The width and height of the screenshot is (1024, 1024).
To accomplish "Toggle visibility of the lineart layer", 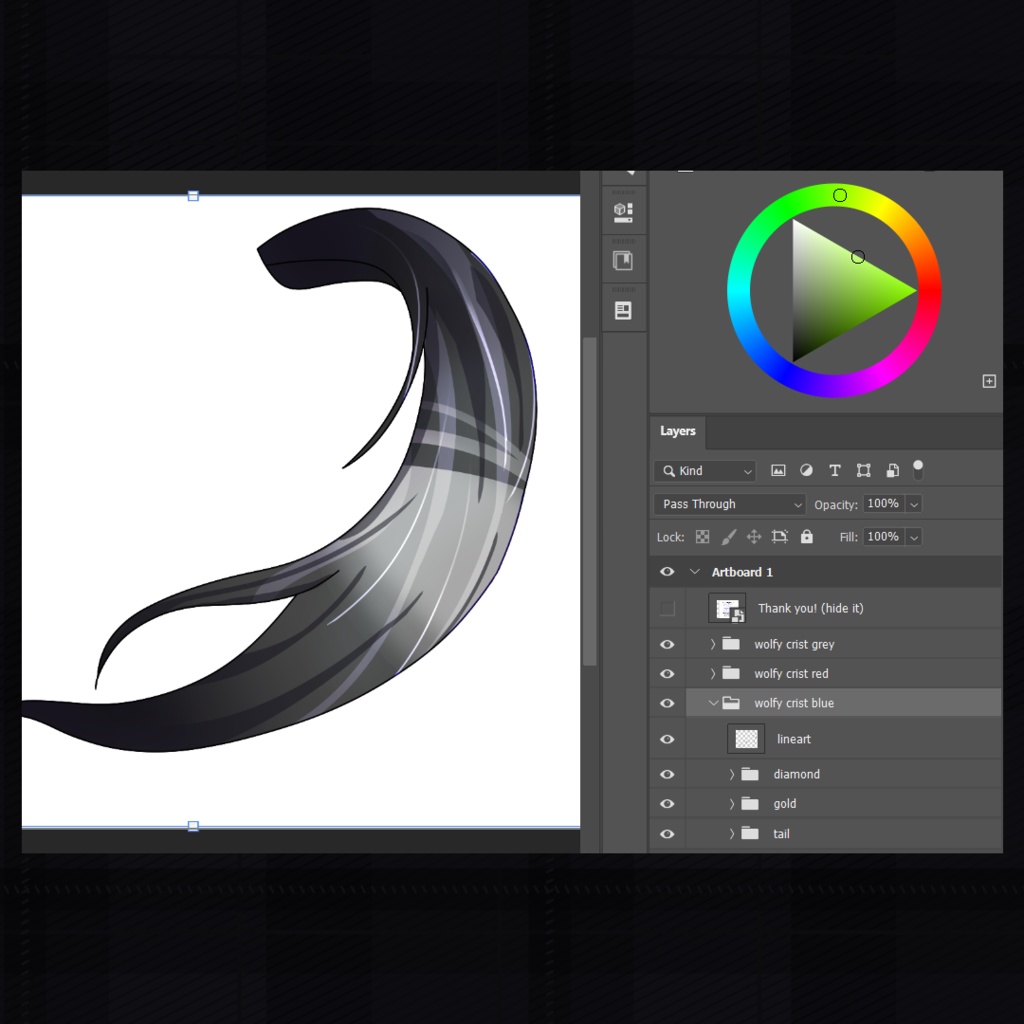I will click(x=667, y=739).
